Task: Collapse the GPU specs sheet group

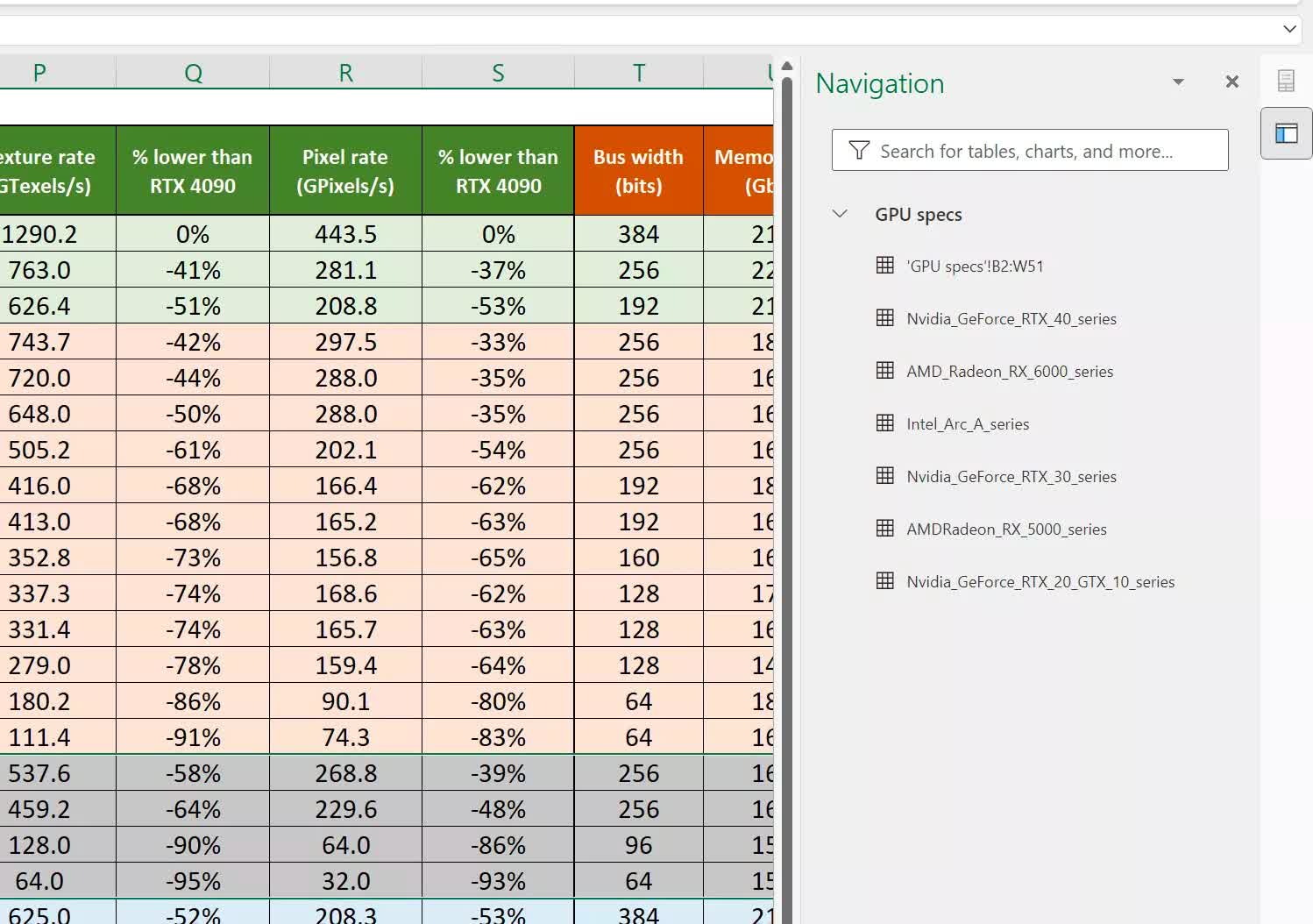Action: click(840, 214)
